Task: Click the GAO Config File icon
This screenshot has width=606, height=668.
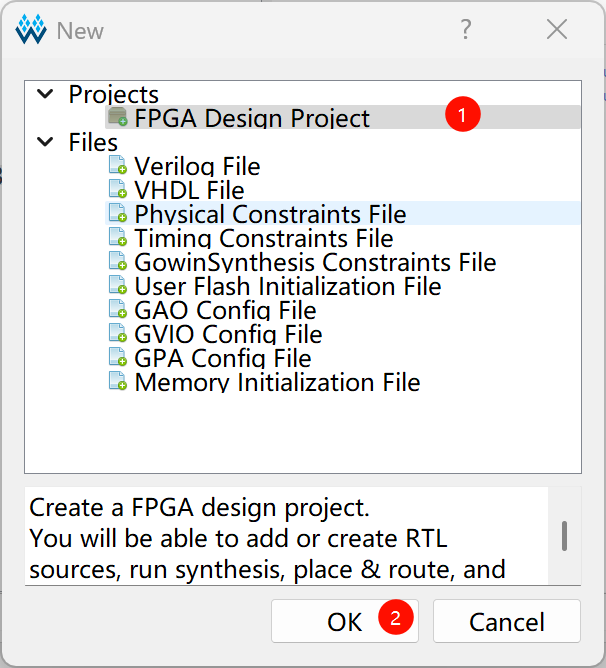Action: pos(118,308)
